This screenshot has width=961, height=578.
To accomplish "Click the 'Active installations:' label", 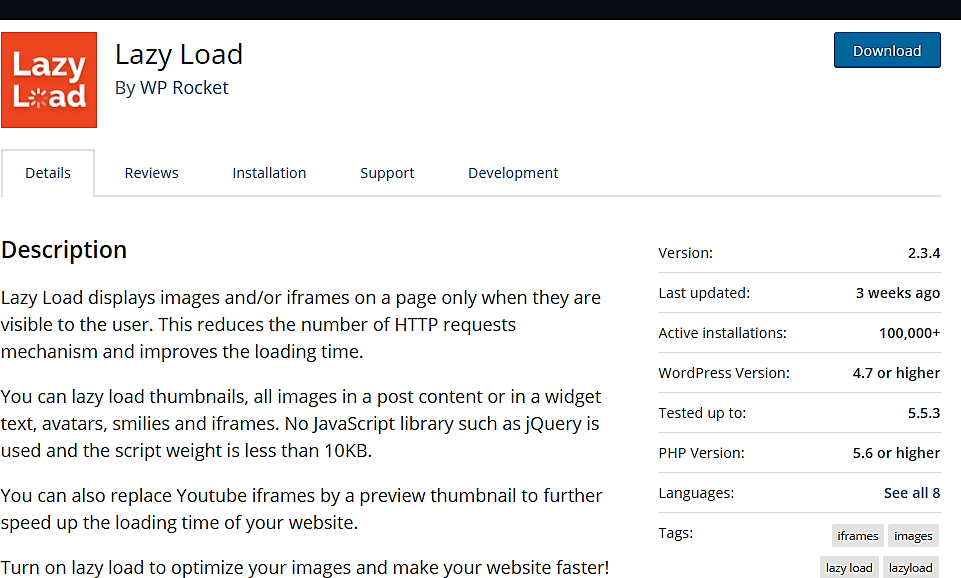I will 723,333.
